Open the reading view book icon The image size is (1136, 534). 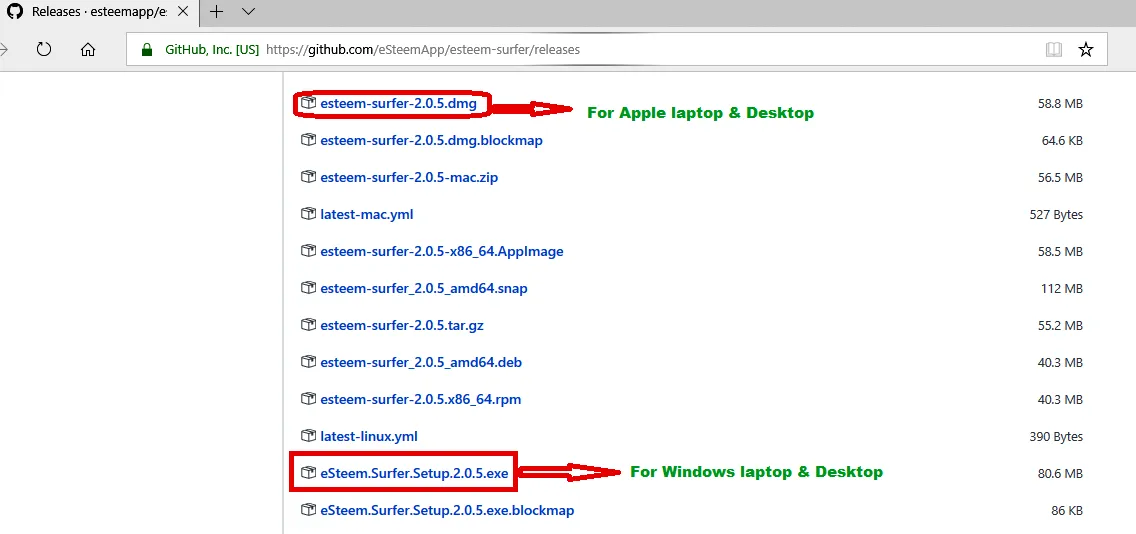(1053, 49)
